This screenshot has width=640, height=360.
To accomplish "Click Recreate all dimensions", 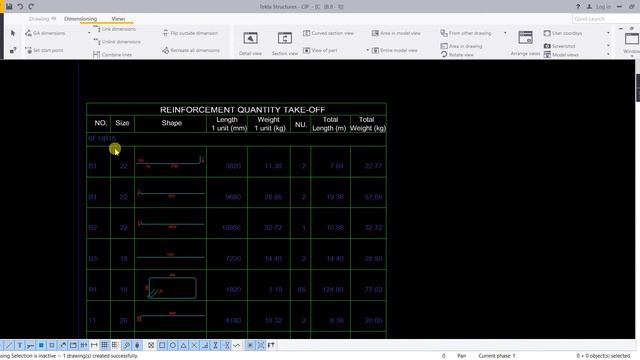I will [191, 50].
